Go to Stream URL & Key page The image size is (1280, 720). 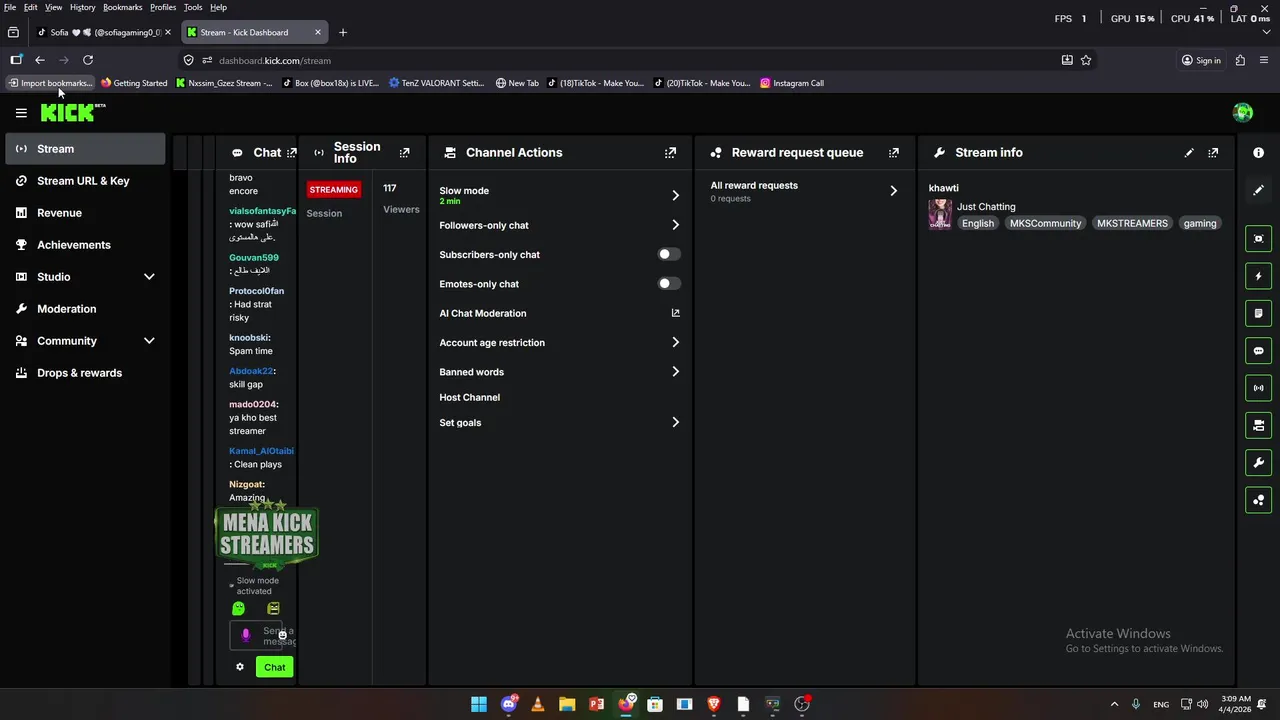click(x=85, y=181)
